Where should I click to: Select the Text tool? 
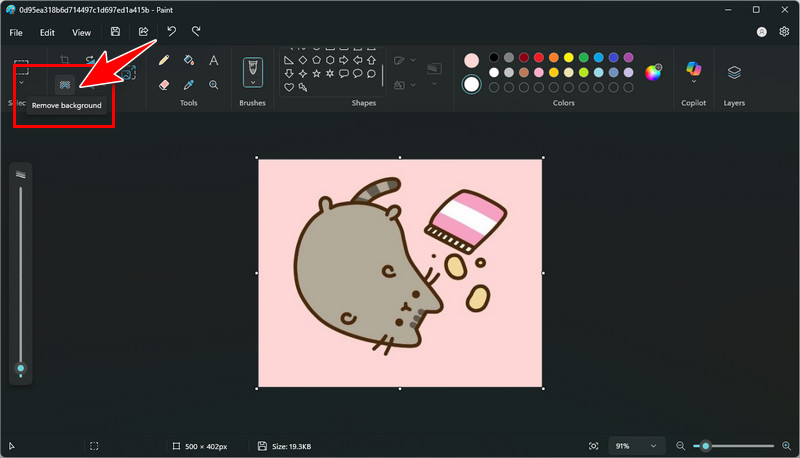(x=214, y=60)
